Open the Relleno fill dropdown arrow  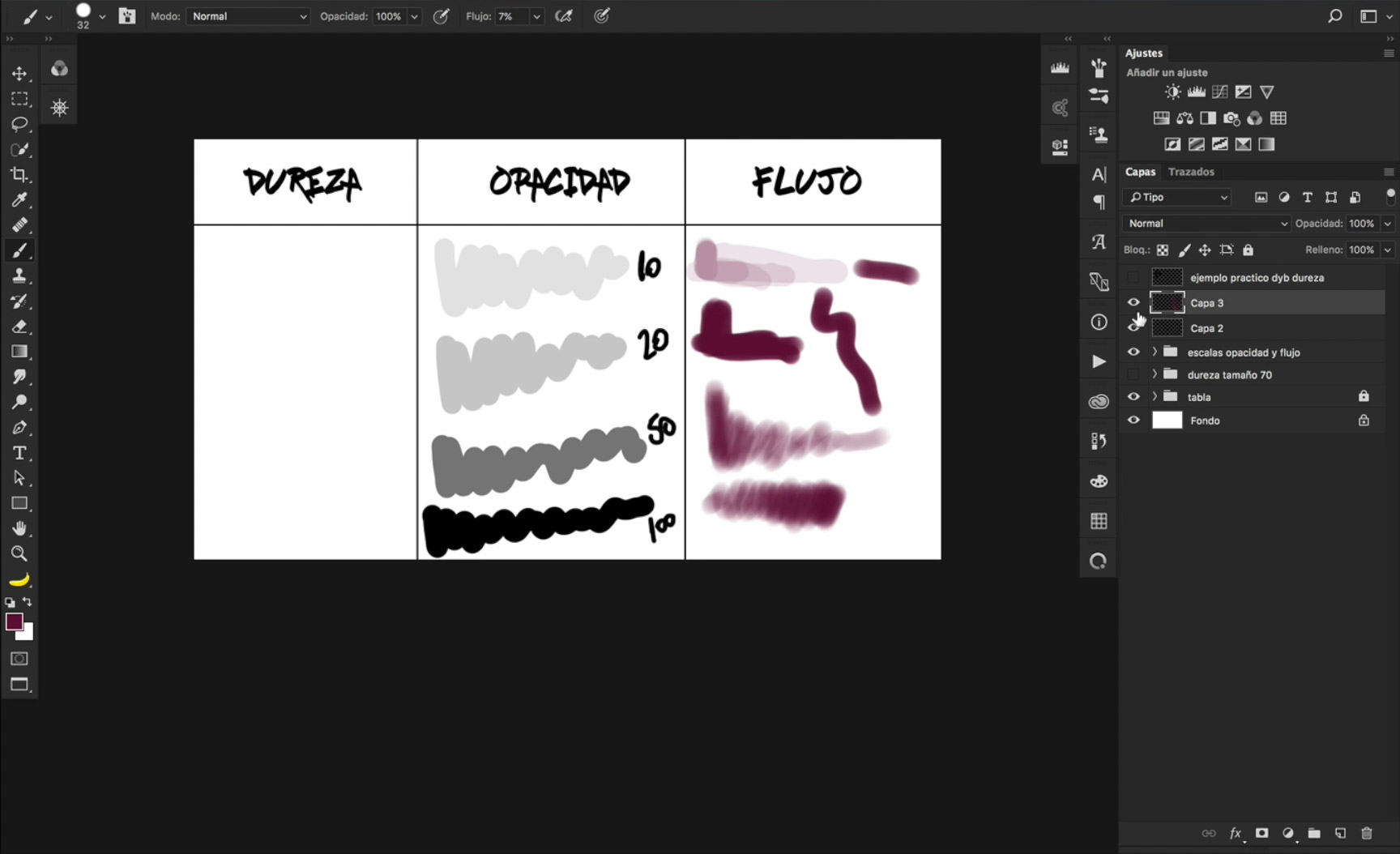click(x=1388, y=250)
